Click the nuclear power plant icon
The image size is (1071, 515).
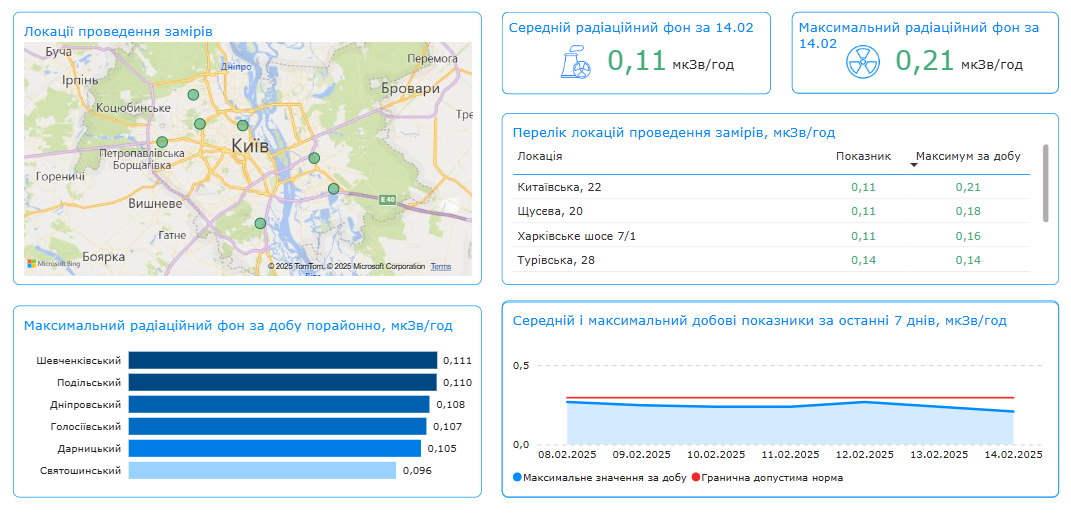pos(577,63)
